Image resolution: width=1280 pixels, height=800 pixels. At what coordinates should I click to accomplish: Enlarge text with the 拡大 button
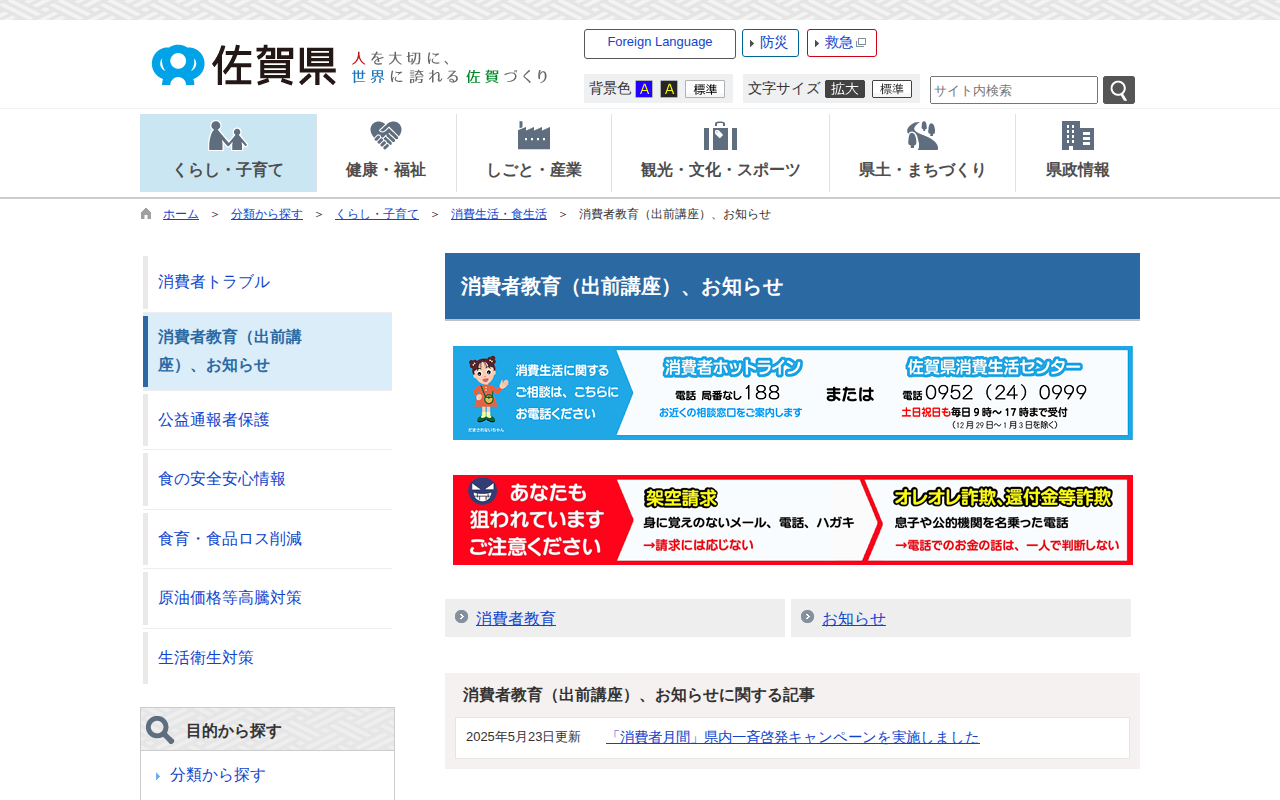click(845, 89)
